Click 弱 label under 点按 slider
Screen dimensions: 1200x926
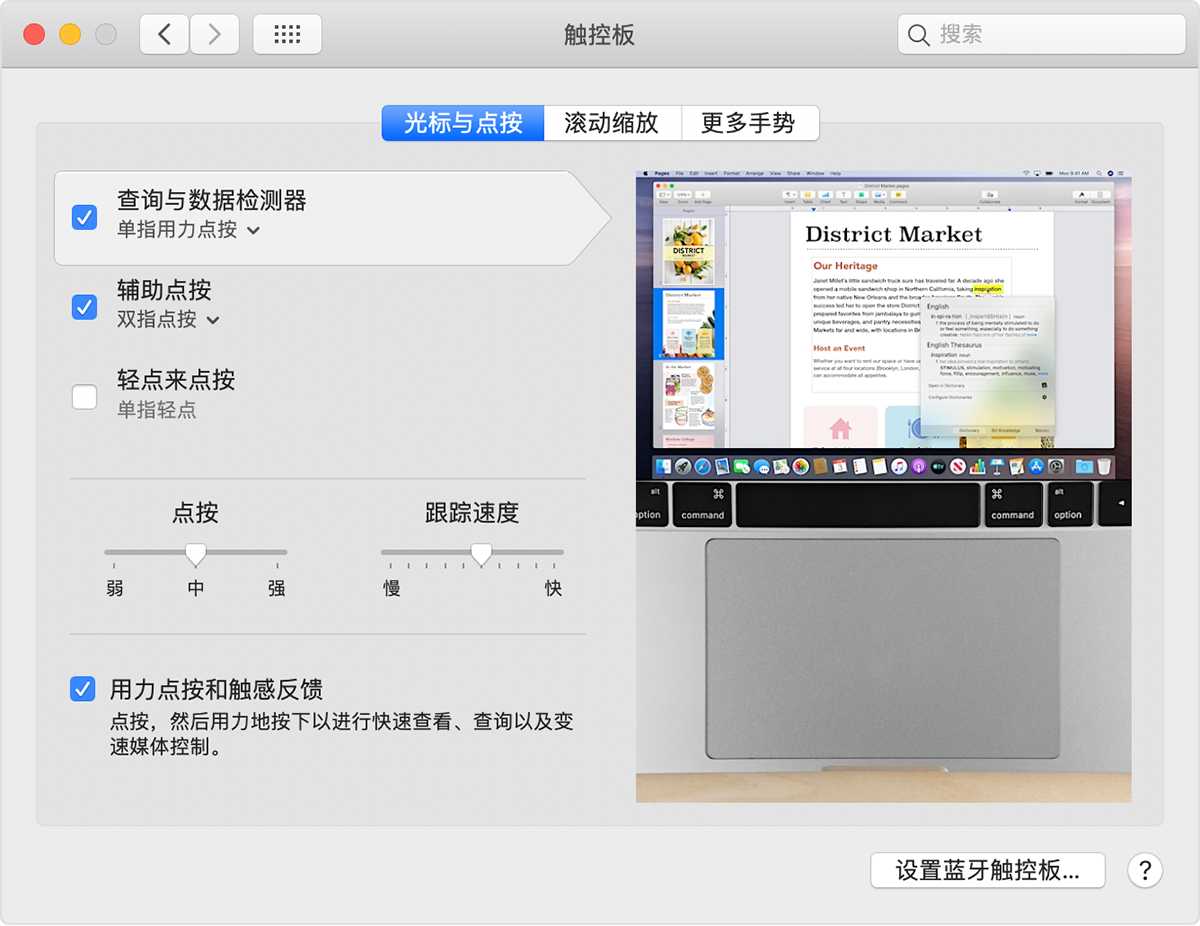(115, 588)
